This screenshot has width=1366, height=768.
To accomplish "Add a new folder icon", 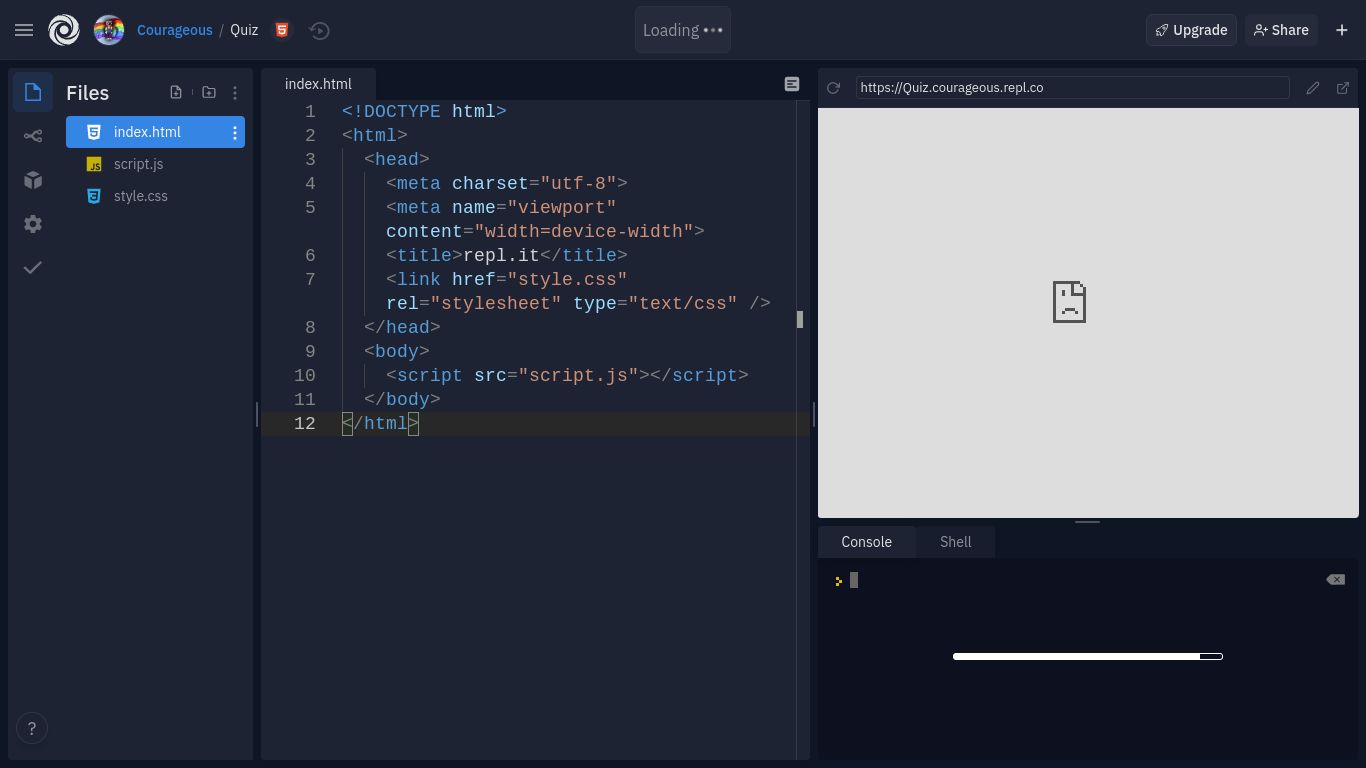I will coord(209,92).
